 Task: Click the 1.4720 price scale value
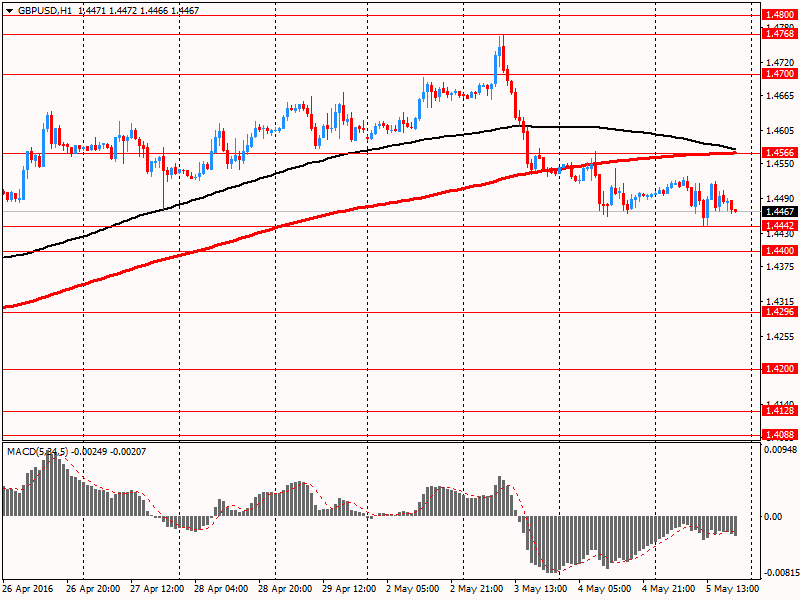click(x=781, y=62)
